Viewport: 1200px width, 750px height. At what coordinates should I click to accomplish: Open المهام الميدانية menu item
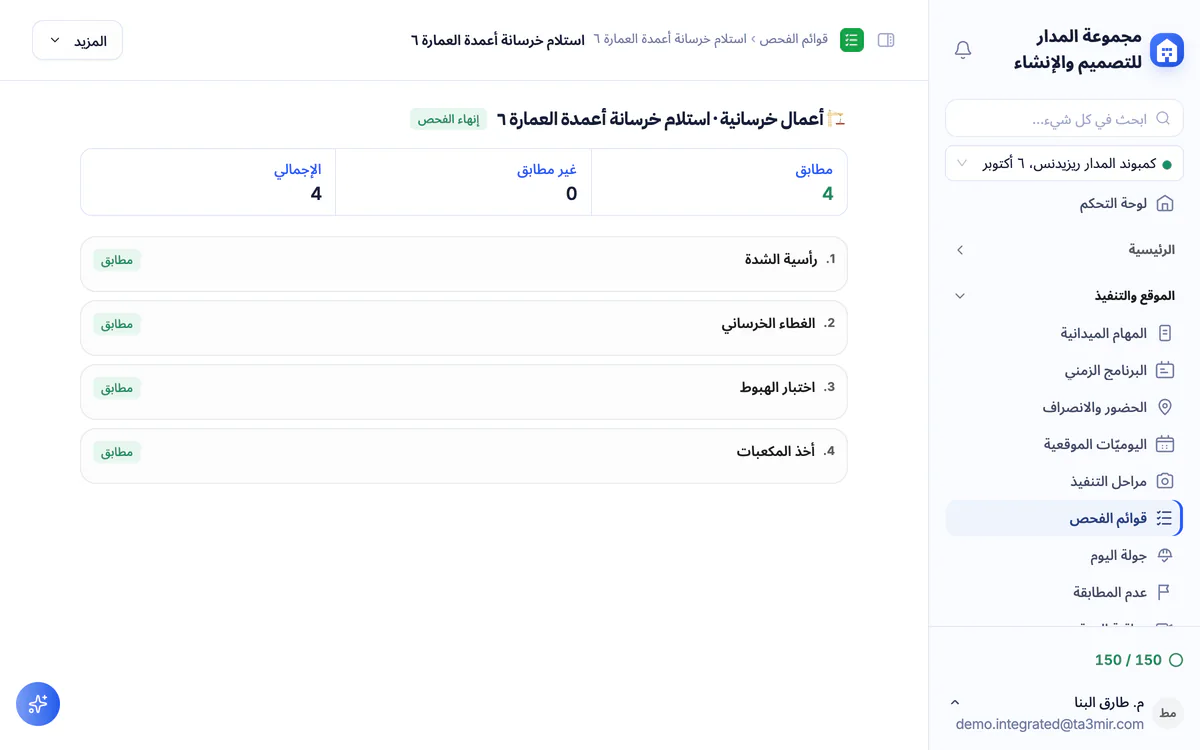1064,333
